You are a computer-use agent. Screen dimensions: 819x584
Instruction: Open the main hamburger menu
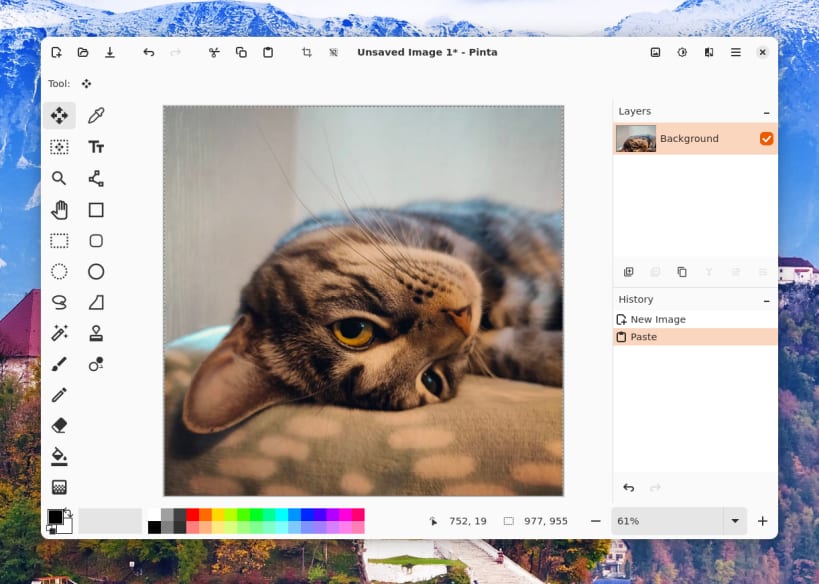(735, 52)
